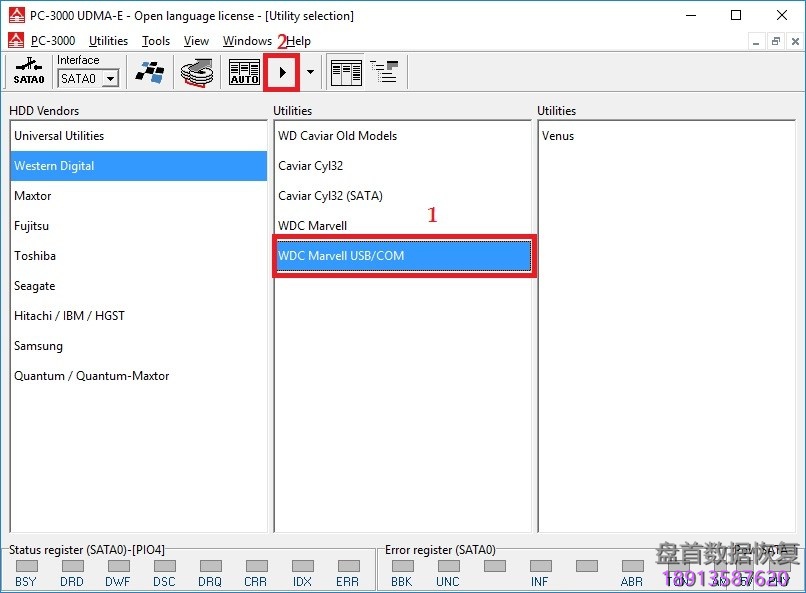Open the PC-3000 menu
This screenshot has width=806, height=593.
click(x=52, y=41)
